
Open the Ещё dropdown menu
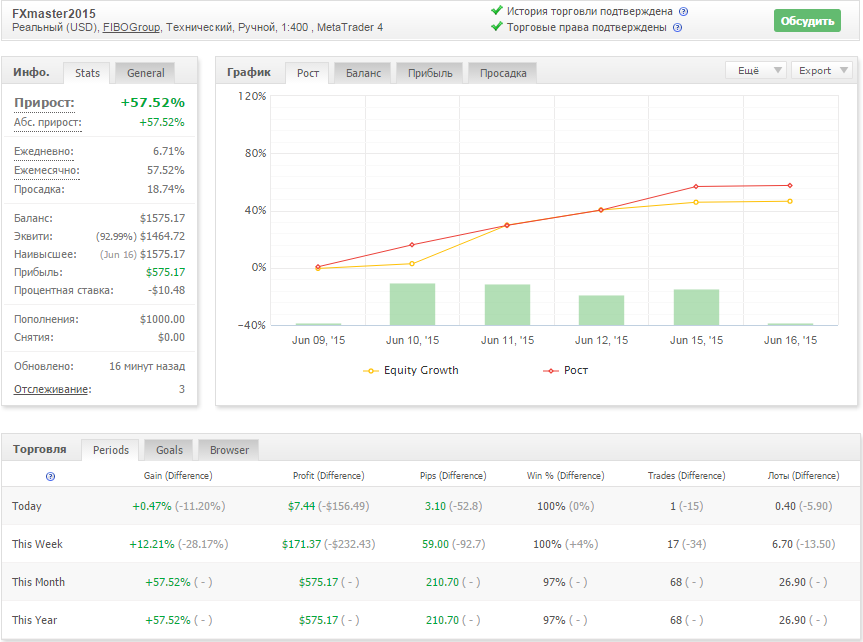click(755, 70)
